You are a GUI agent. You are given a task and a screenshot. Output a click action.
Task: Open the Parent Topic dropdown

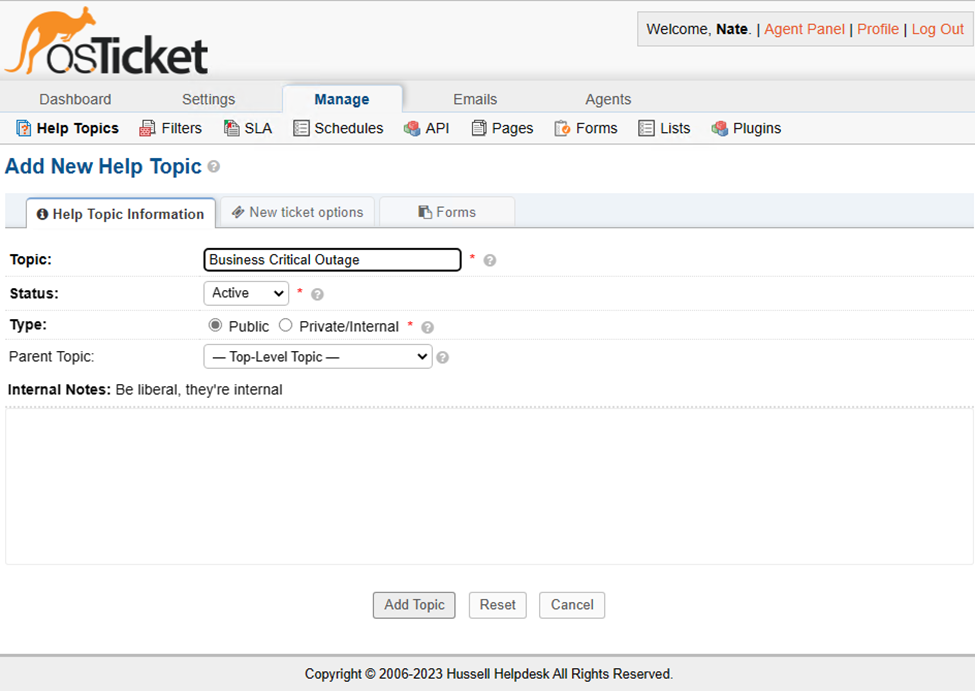(x=317, y=356)
